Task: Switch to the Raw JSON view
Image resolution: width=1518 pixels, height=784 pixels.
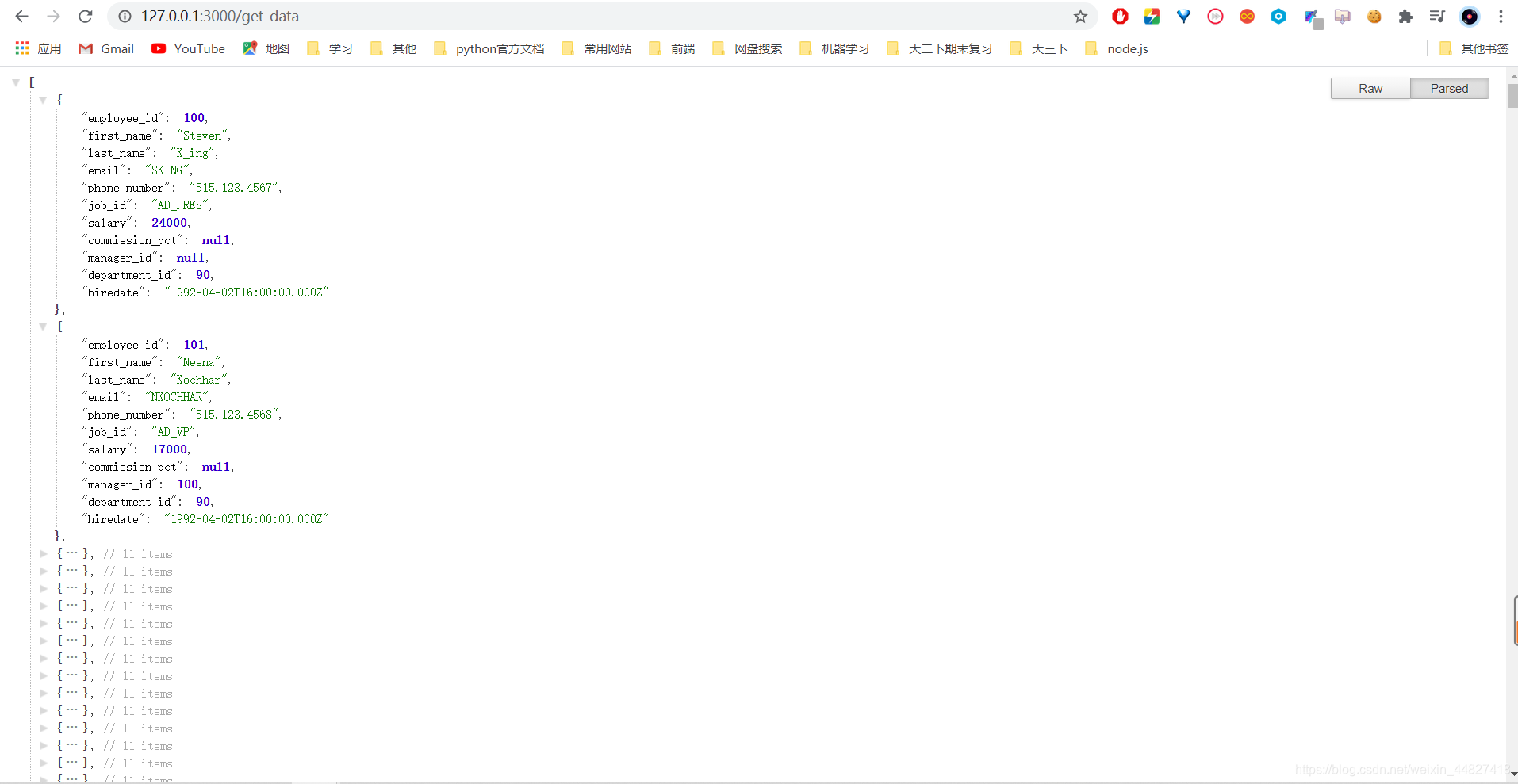Action: pyautogui.click(x=1370, y=88)
